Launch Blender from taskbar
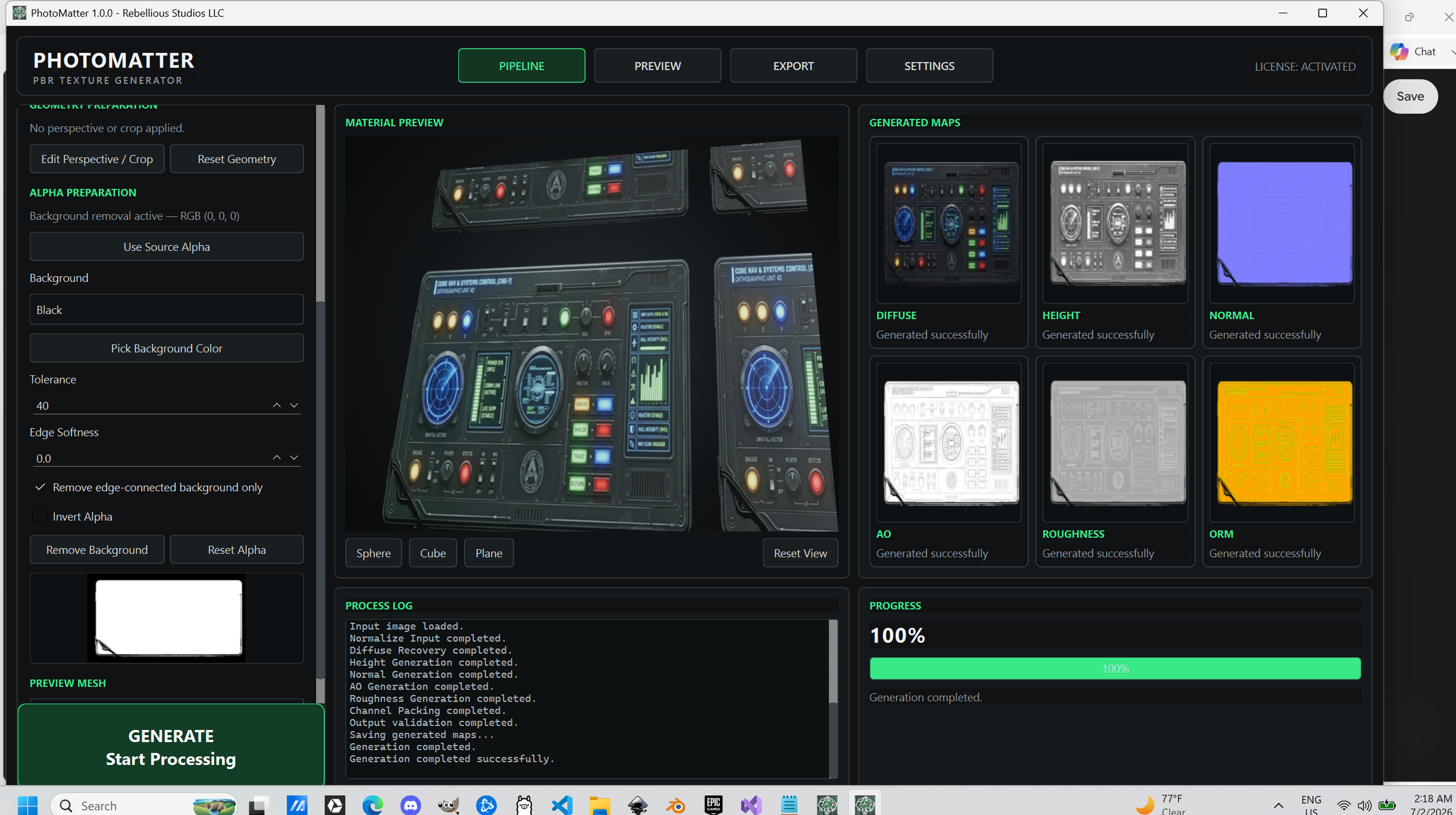Screen dimensions: 1456x815 pos(676,805)
